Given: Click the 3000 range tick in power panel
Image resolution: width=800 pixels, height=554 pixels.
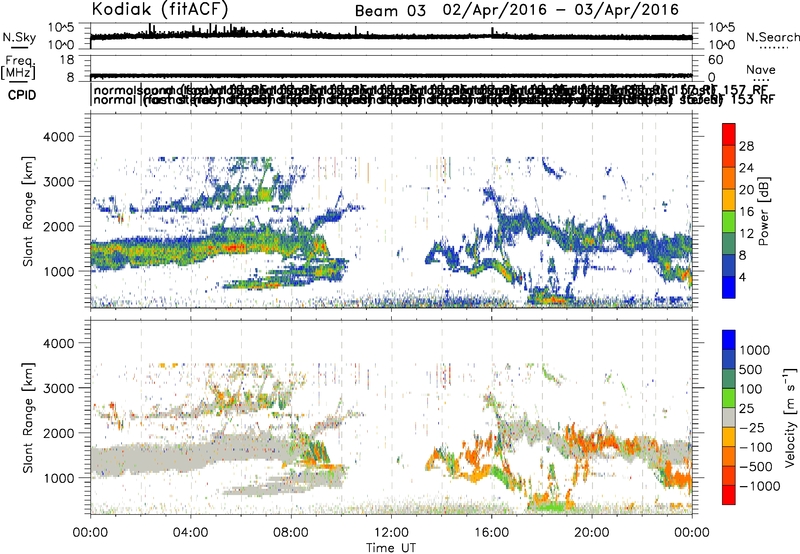Looking at the screenshot, I should click(58, 182).
